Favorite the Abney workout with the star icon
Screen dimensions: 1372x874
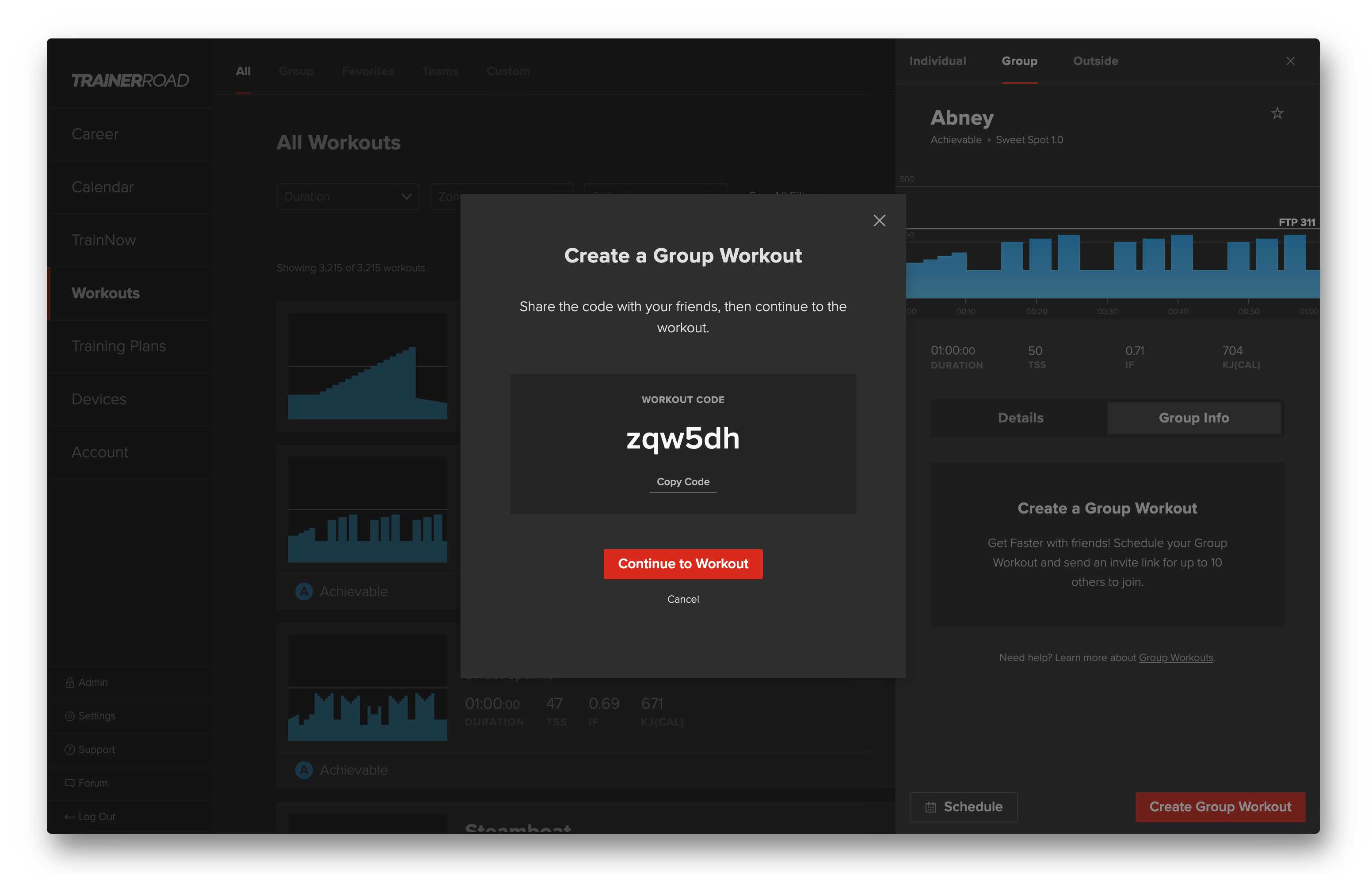1277,114
